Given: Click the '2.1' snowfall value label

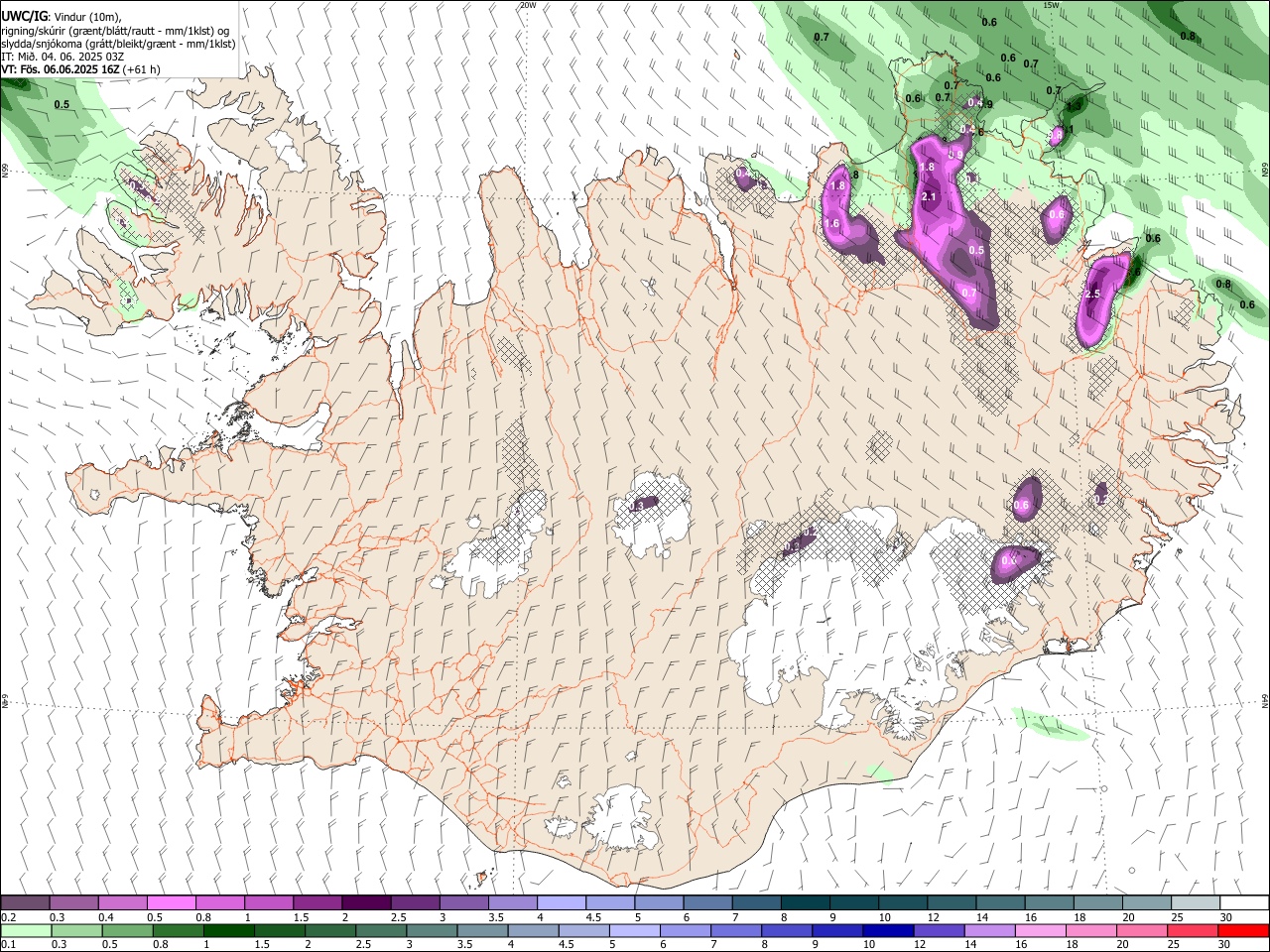Looking at the screenshot, I should pyautogui.click(x=930, y=197).
